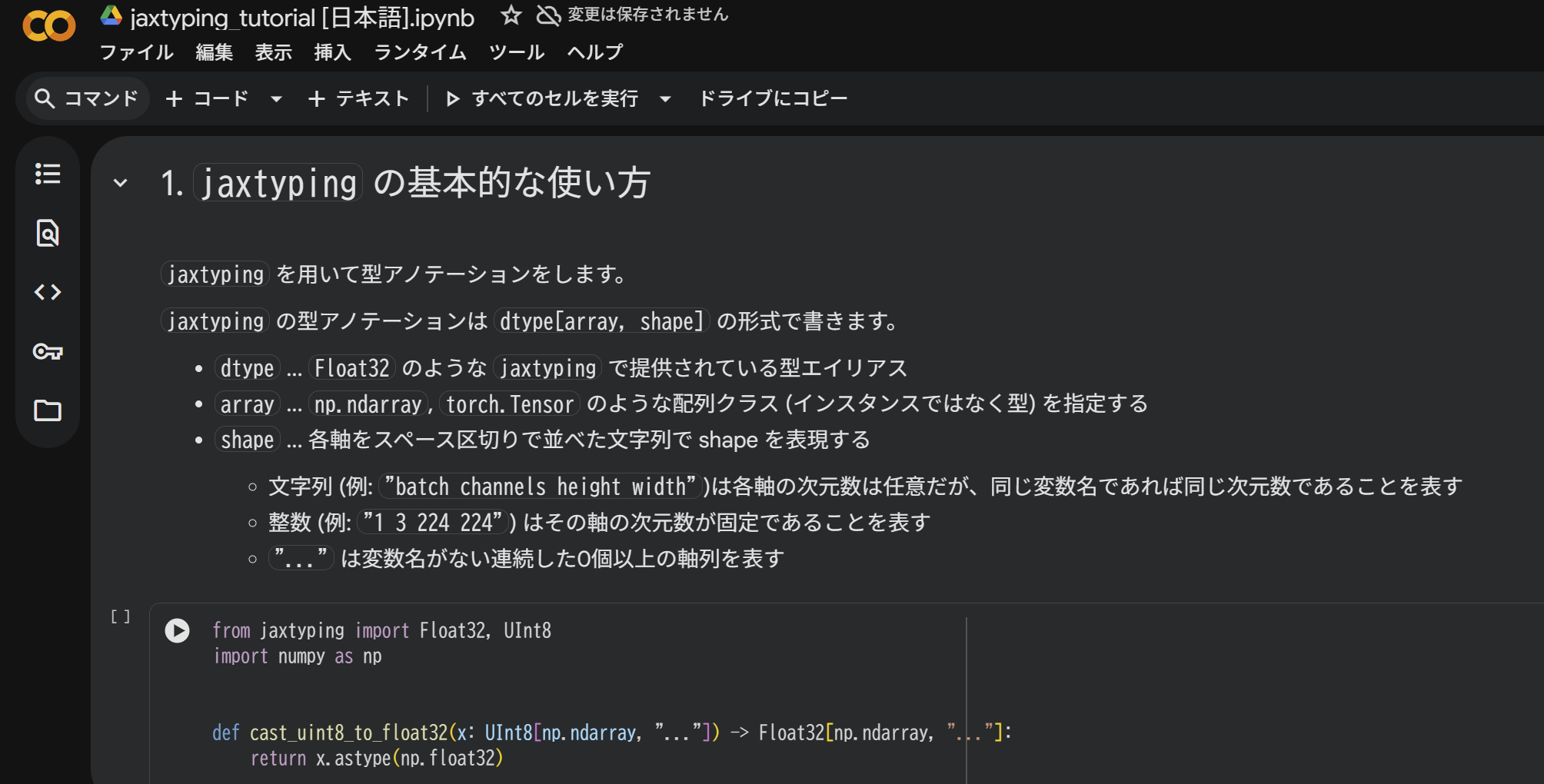This screenshot has width=1544, height=784.
Task: Run the import code cell with its play button
Action: tap(178, 630)
